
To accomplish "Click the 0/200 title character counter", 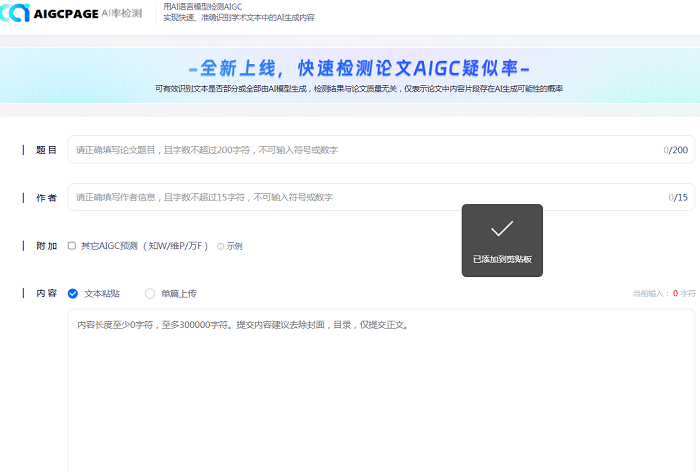I will [675, 150].
